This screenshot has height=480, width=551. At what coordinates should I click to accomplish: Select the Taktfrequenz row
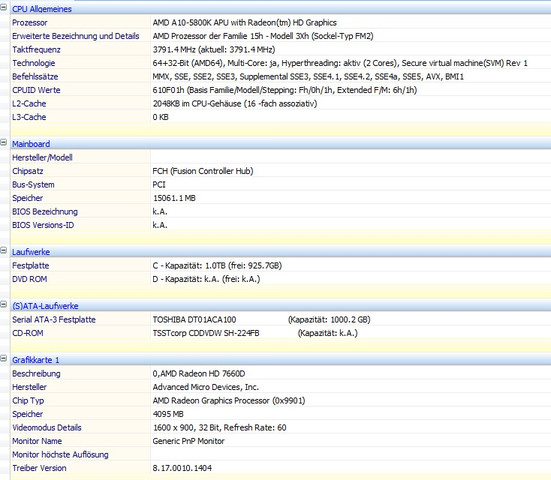pos(280,50)
